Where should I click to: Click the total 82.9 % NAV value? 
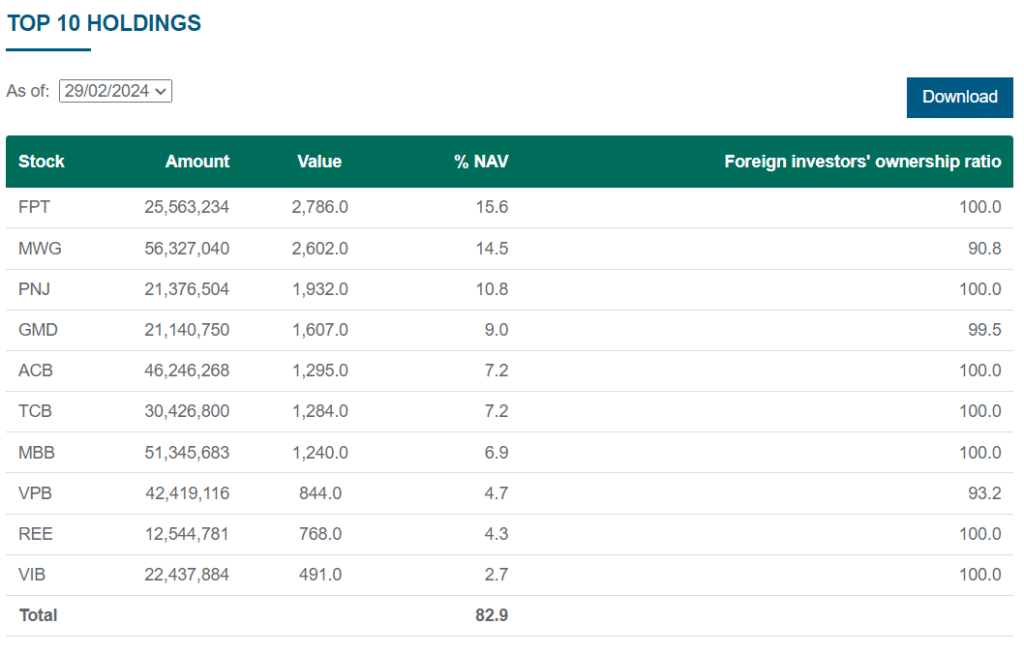[492, 615]
